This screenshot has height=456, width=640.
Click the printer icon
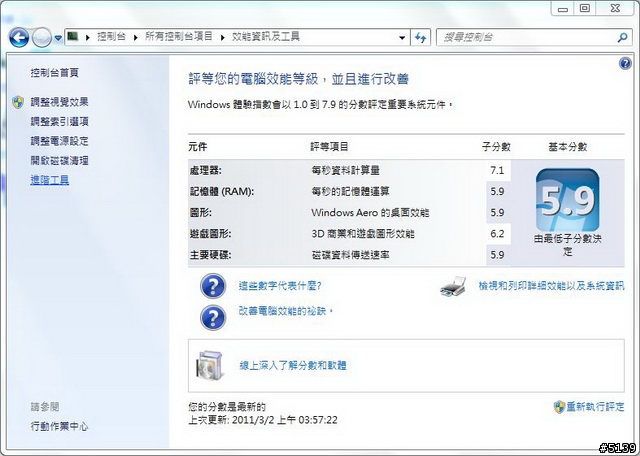453,287
